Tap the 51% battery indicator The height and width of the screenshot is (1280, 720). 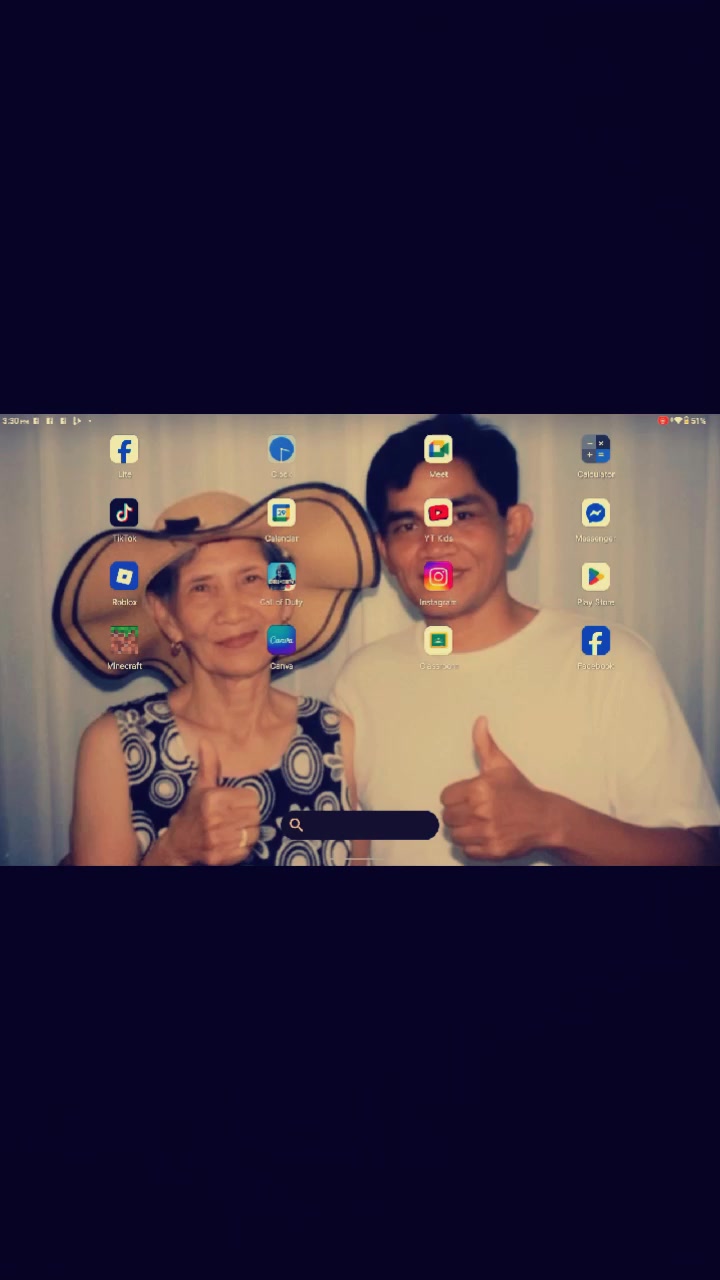pyautogui.click(x=698, y=421)
